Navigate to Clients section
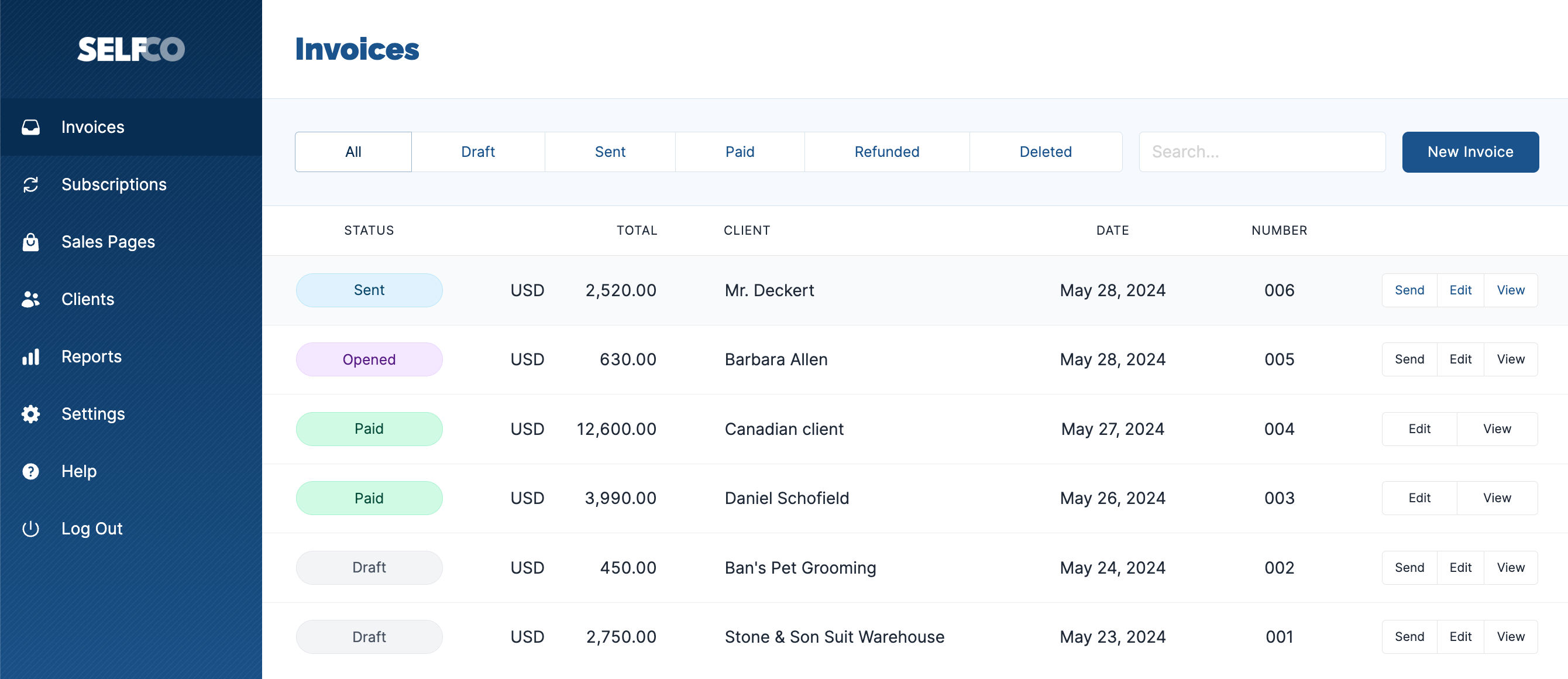This screenshot has height=679, width=1568. (131, 299)
